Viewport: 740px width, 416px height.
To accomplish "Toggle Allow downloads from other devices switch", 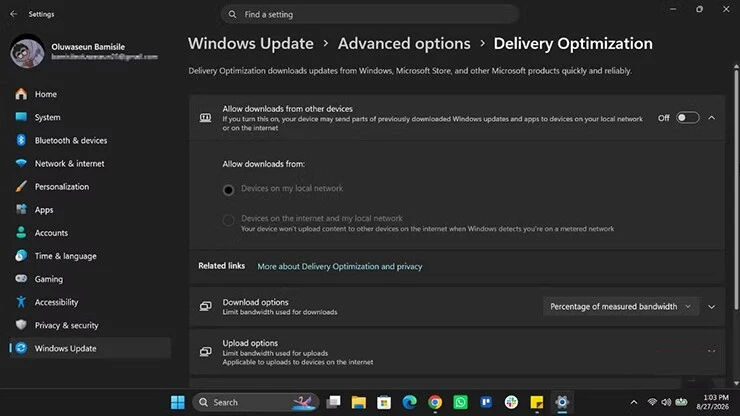I will coord(688,118).
